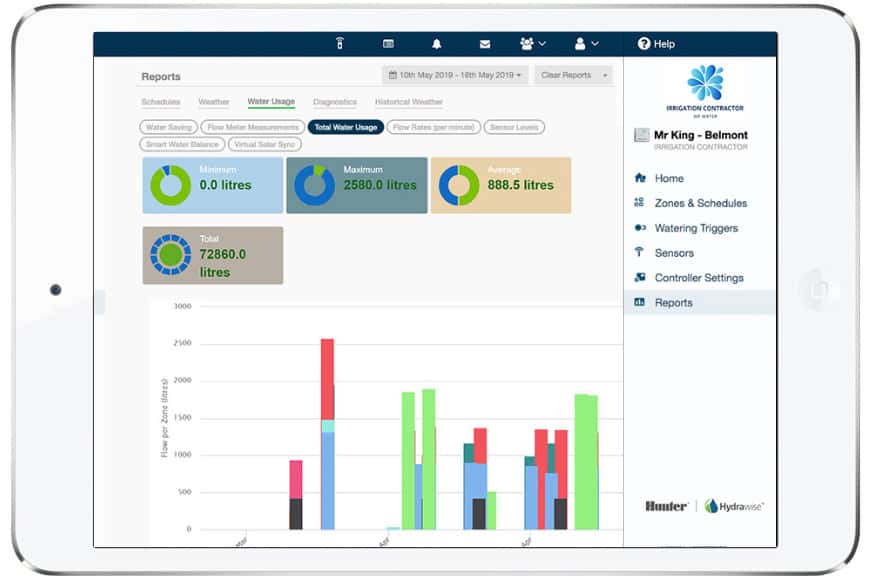Open the customers group dropdown menu
Image resolution: width=869 pixels, height=583 pixels.
533,44
